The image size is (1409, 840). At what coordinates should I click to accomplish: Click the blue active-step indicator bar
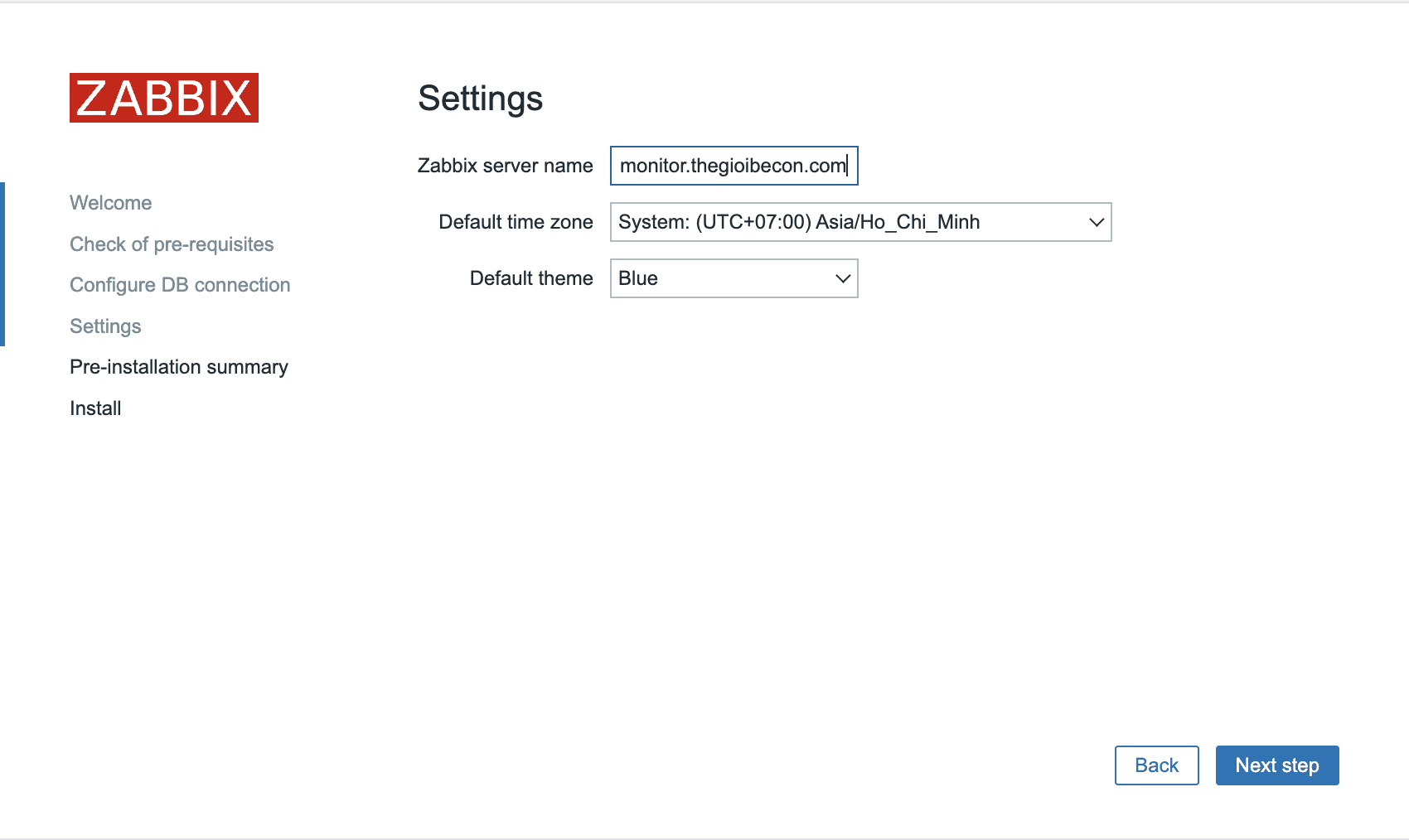3,263
